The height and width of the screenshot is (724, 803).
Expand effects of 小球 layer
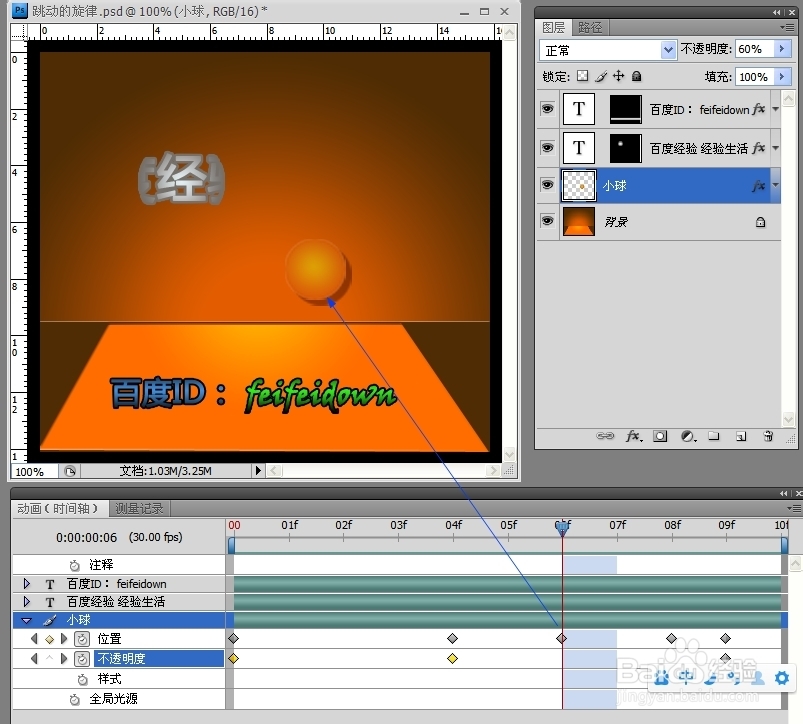(x=775, y=185)
